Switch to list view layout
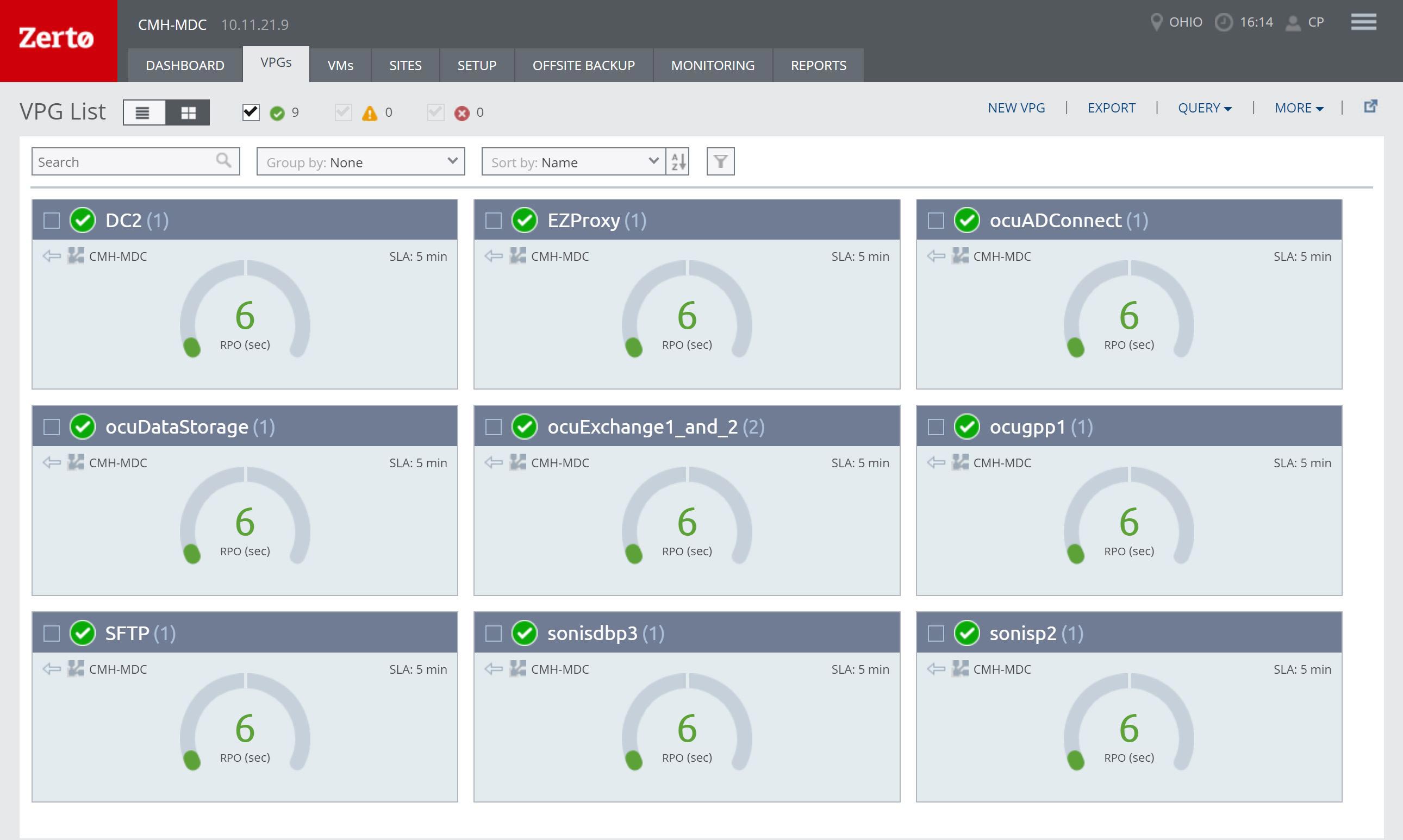The image size is (1403, 840). pos(144,112)
